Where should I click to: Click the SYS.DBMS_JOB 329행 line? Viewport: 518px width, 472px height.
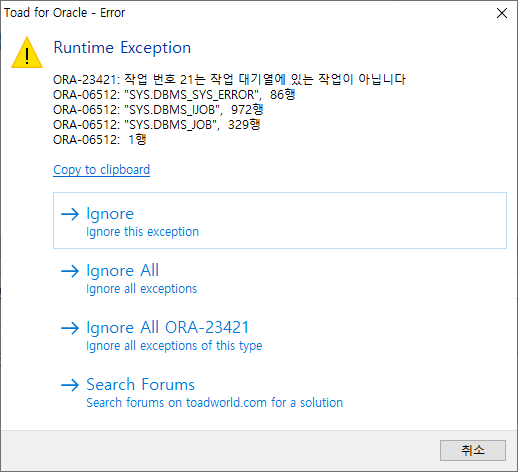pos(156,125)
